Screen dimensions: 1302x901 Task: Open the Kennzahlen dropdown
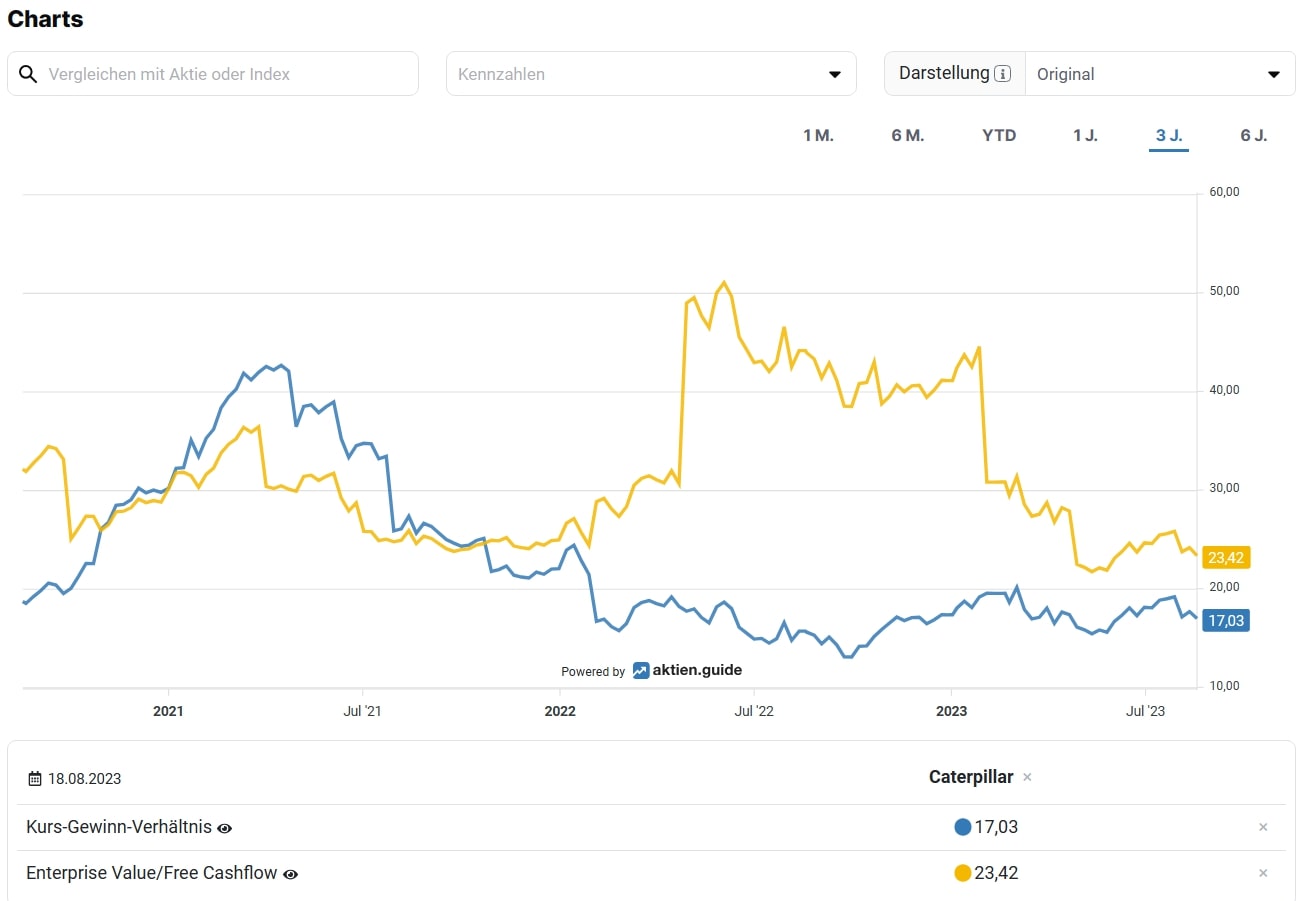coord(651,74)
